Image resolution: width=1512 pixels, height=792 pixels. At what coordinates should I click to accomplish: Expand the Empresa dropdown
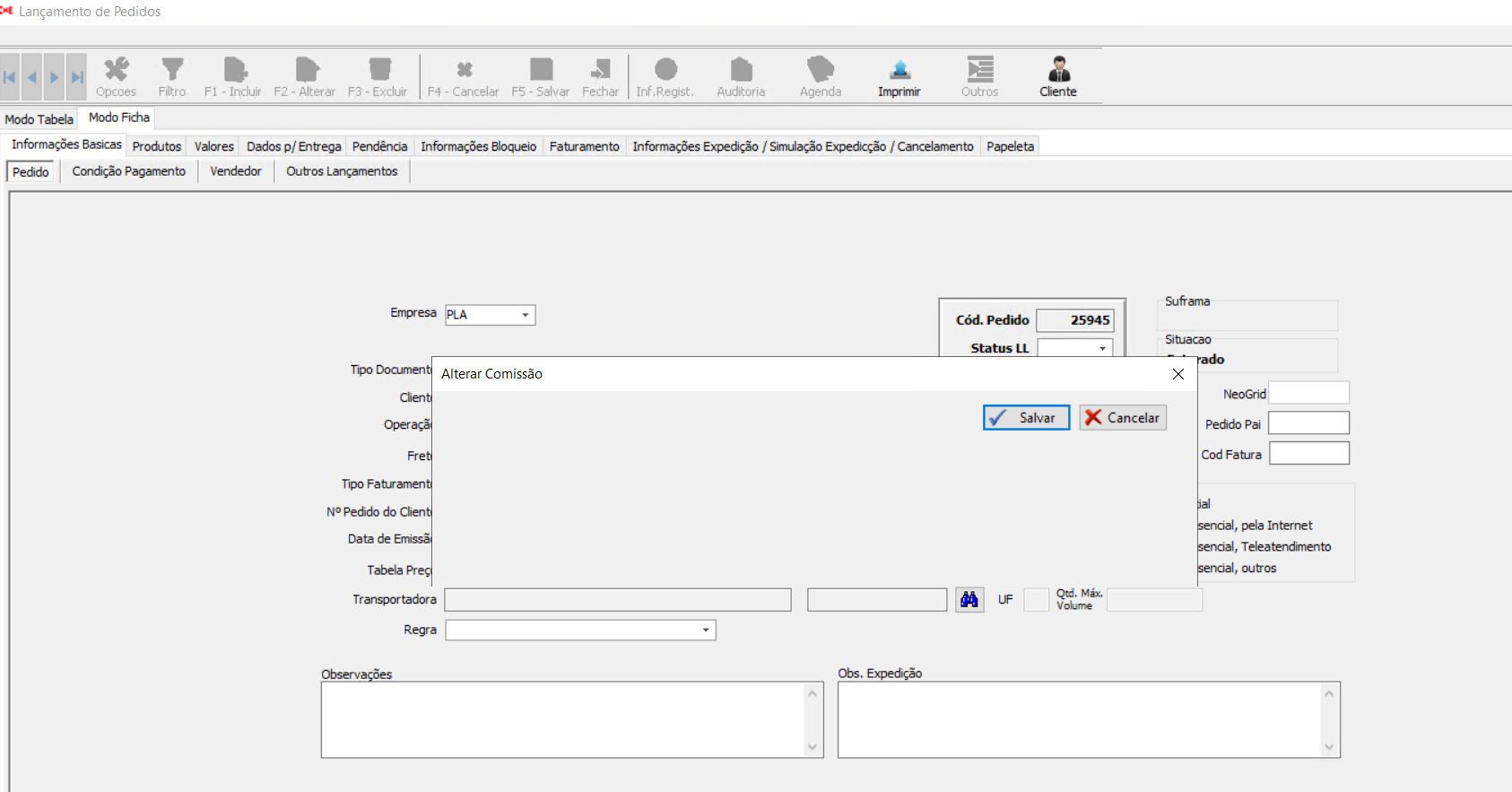coord(525,315)
